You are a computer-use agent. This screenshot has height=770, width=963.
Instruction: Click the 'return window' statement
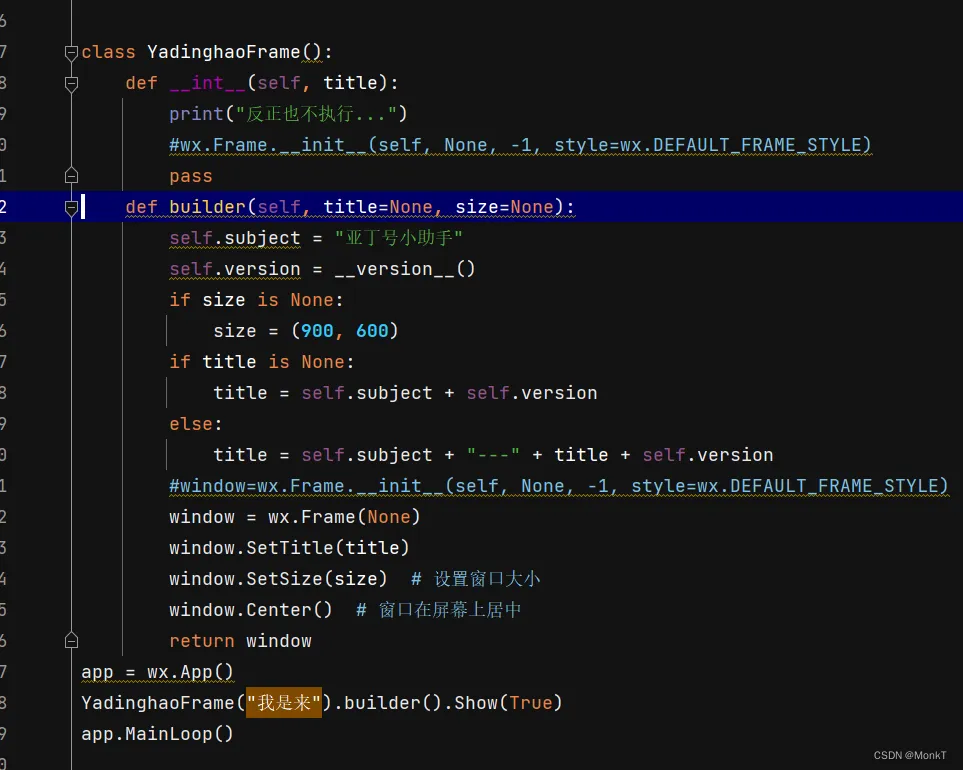click(x=240, y=641)
